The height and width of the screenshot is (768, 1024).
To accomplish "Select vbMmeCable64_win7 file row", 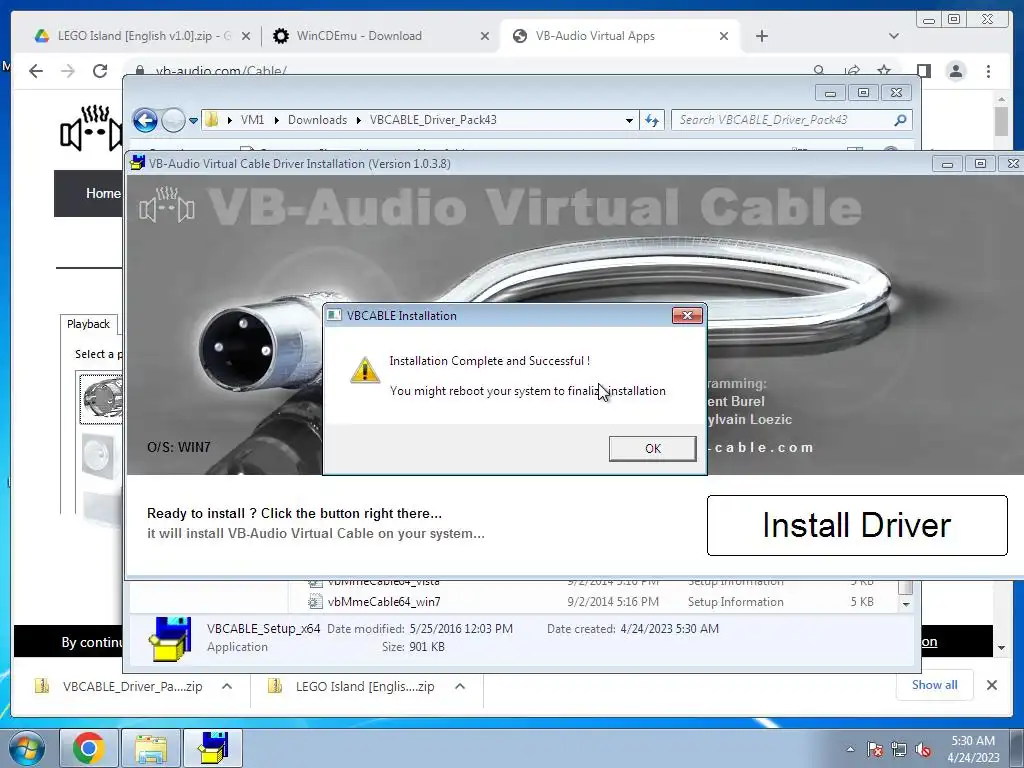I will 591,601.
